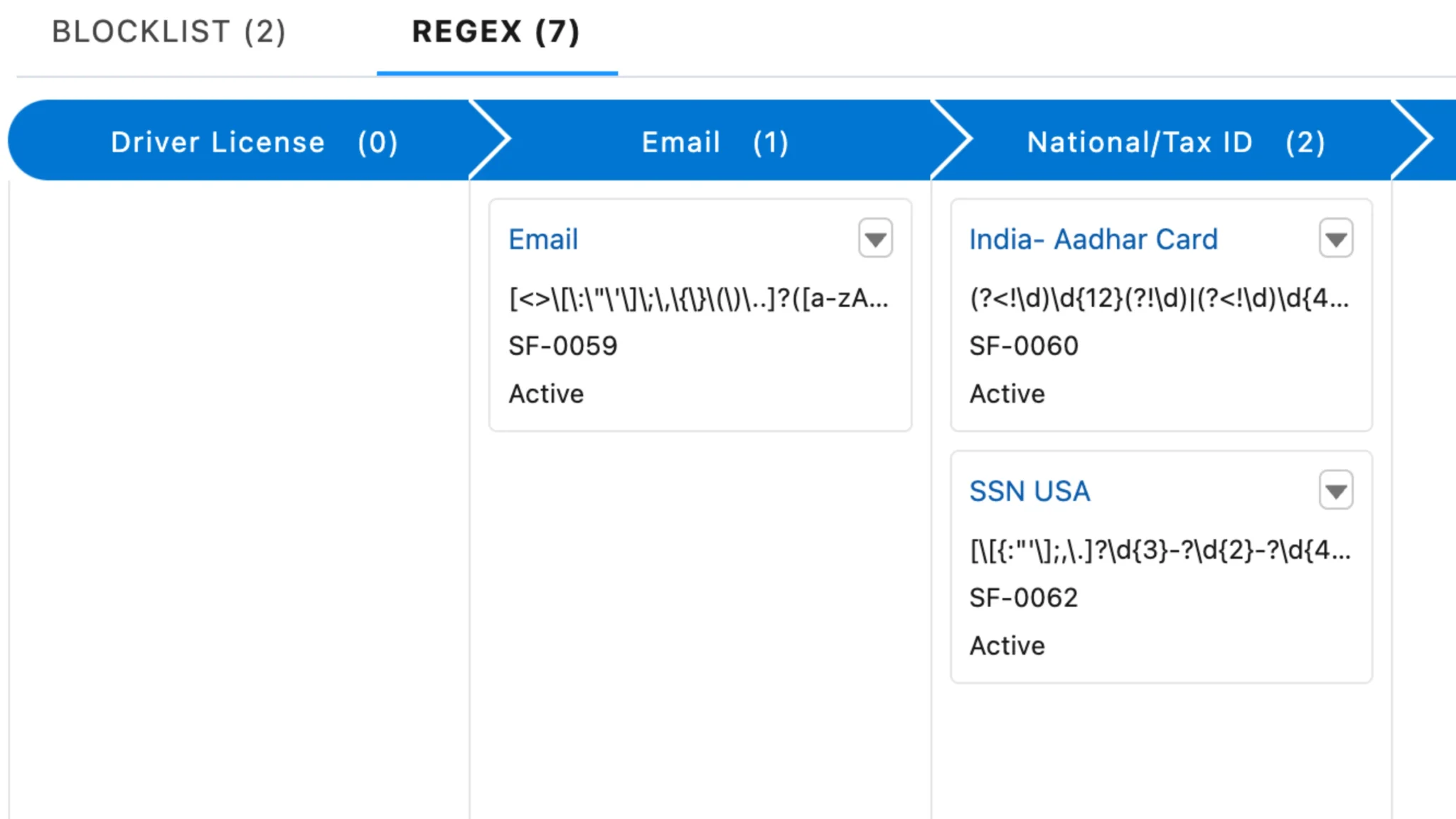Select the REGEX (7) tab
This screenshot has width=1456, height=819.
click(x=496, y=32)
